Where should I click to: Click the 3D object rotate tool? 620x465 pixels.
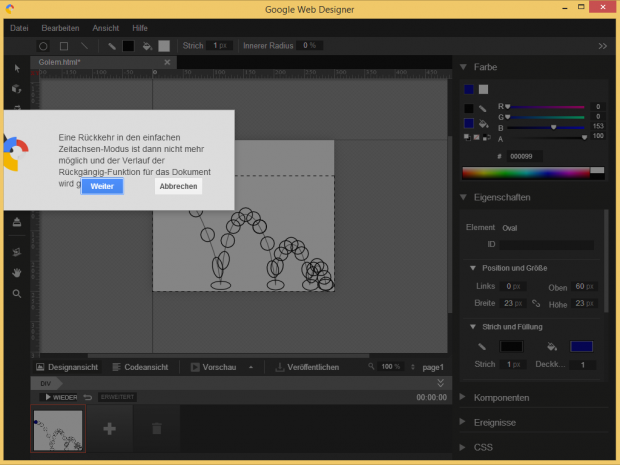point(17,89)
